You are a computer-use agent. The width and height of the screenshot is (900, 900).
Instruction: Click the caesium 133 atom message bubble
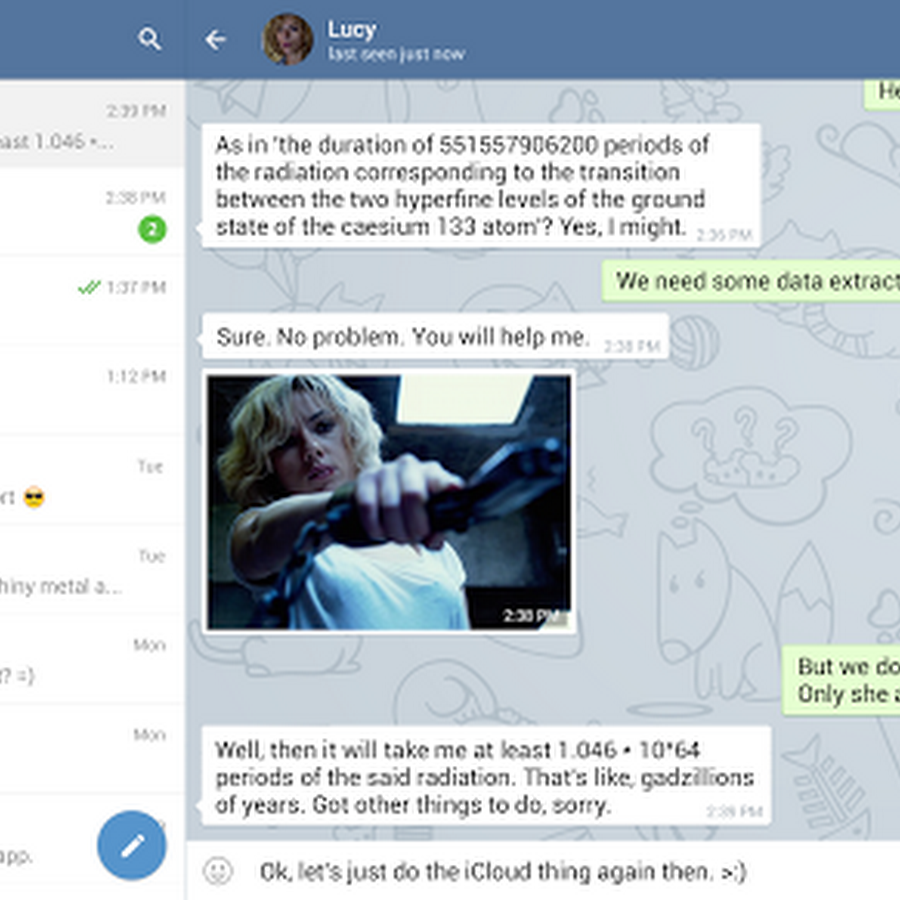[x=481, y=186]
